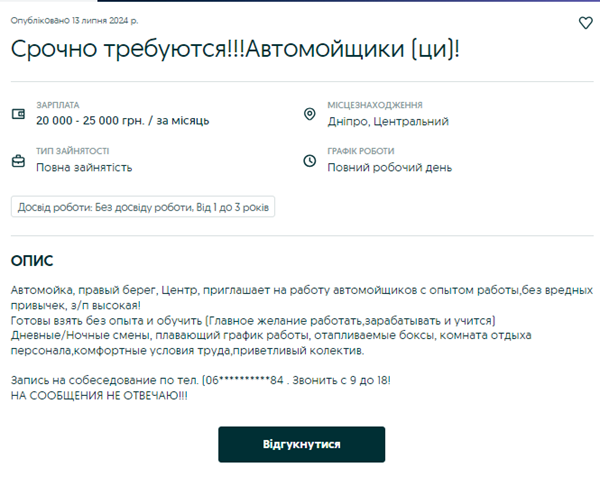Click the published date 13 липня 2024
The width and height of the screenshot is (600, 495).
75,20
